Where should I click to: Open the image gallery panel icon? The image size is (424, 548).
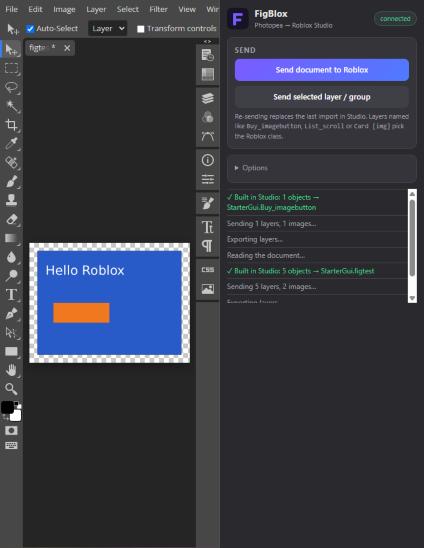tap(208, 289)
